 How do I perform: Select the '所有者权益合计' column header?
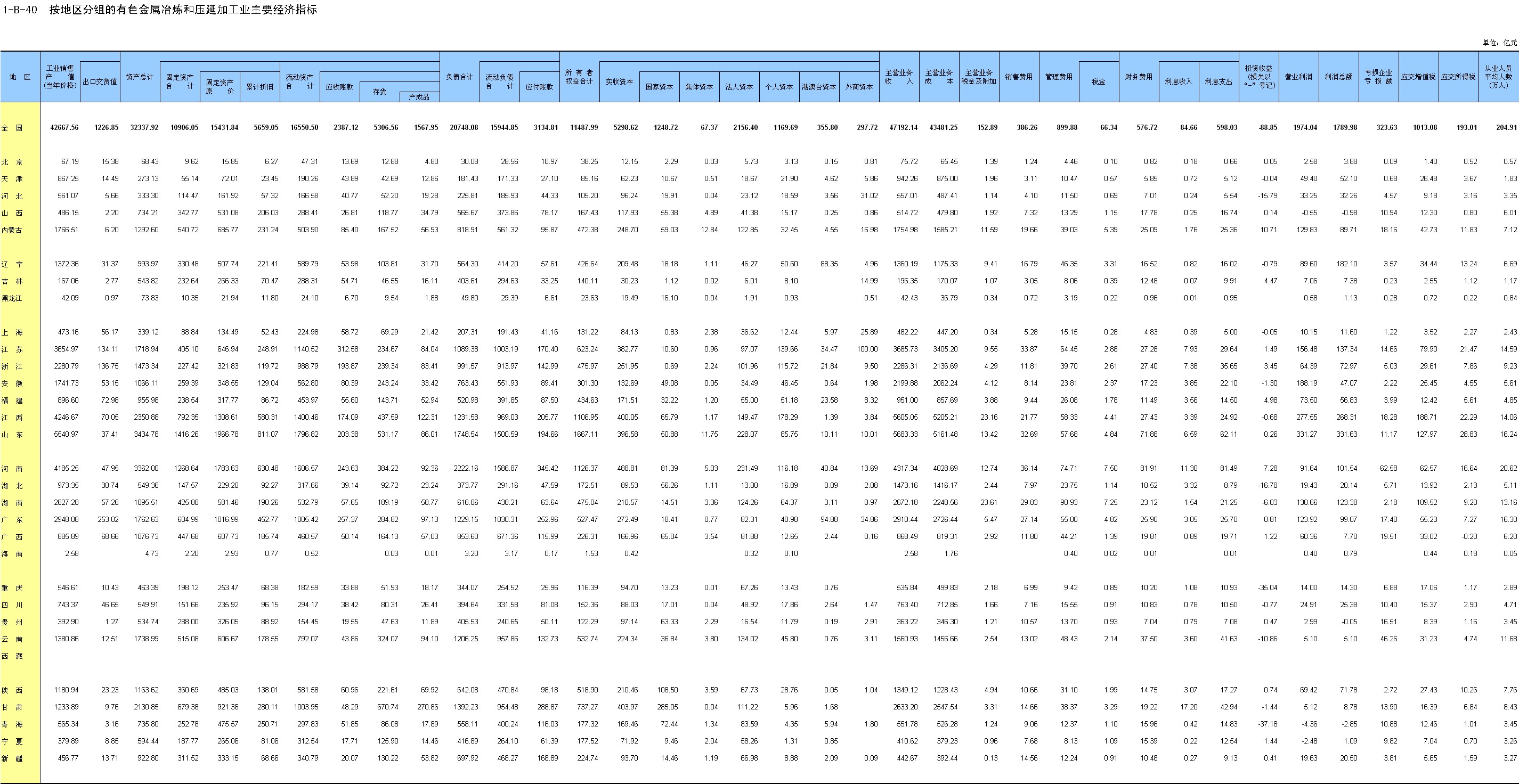point(580,77)
